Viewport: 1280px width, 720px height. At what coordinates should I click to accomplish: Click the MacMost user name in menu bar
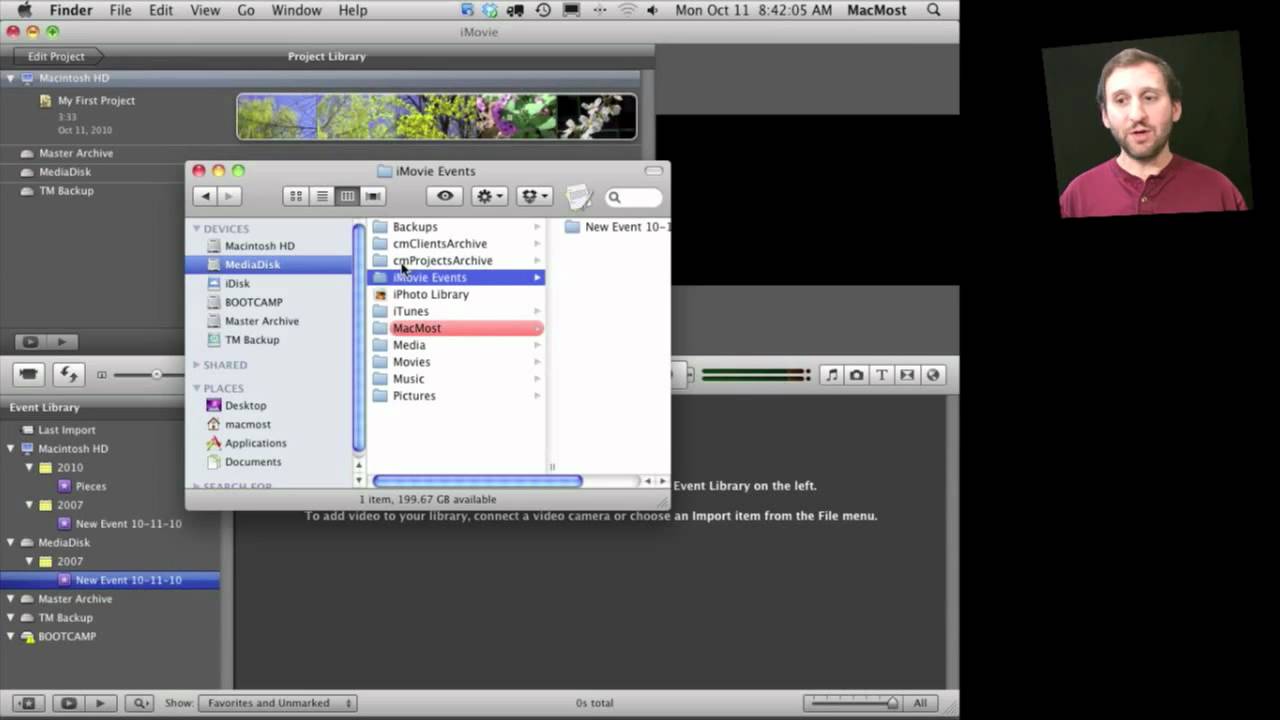click(877, 10)
